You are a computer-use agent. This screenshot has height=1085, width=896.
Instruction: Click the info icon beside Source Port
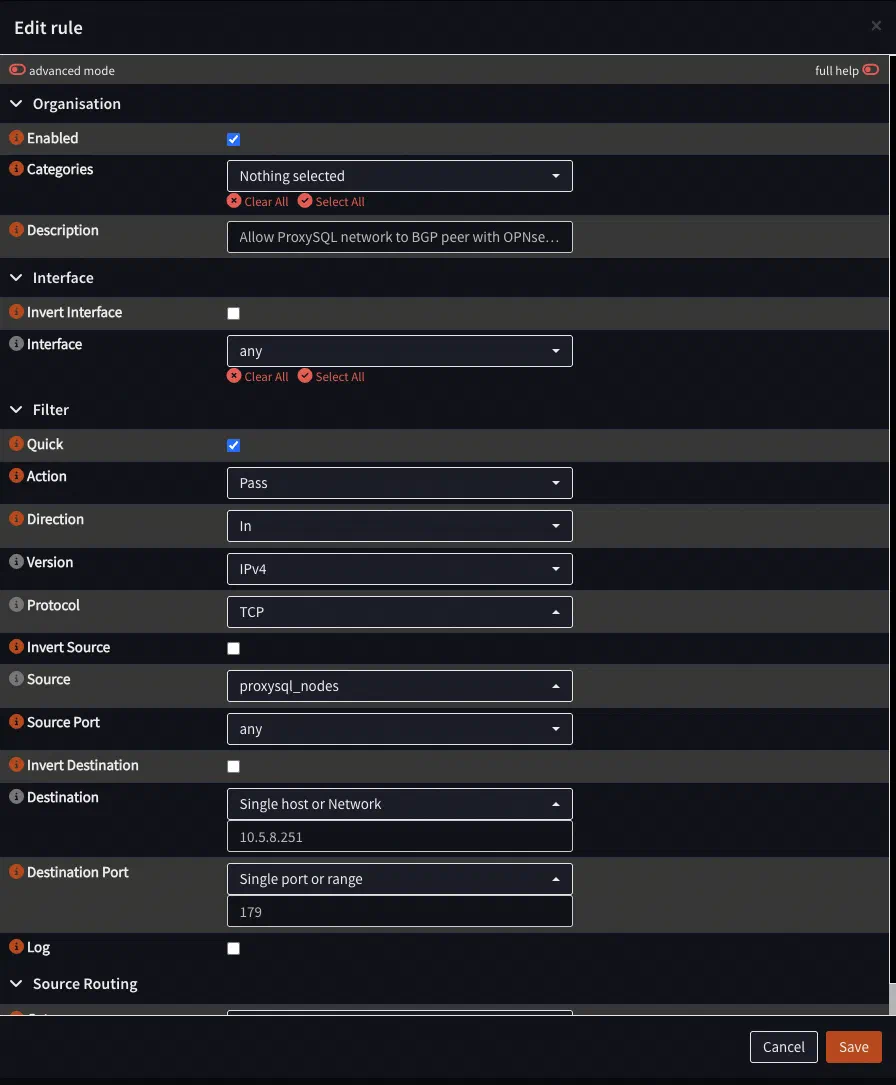point(17,721)
